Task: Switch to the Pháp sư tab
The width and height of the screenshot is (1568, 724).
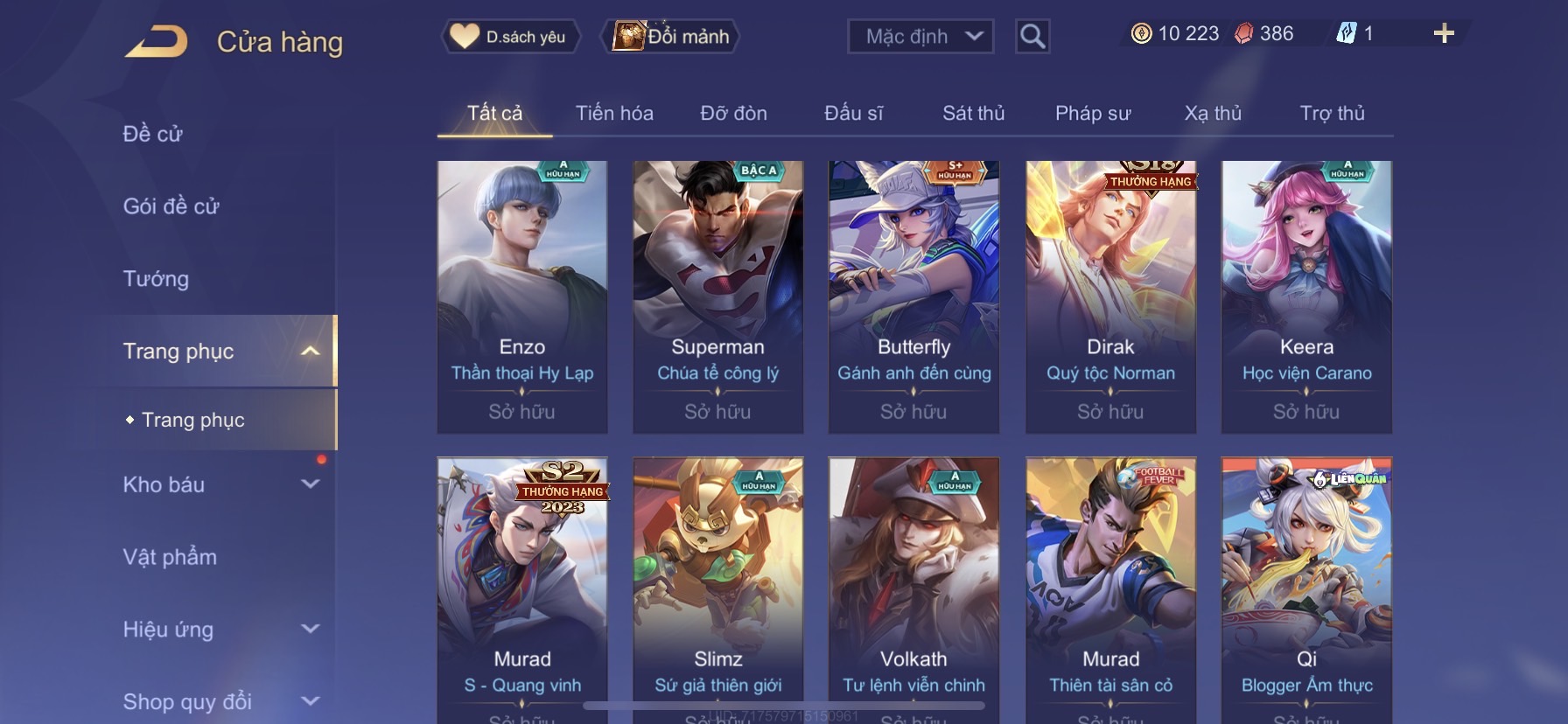Action: (1093, 114)
